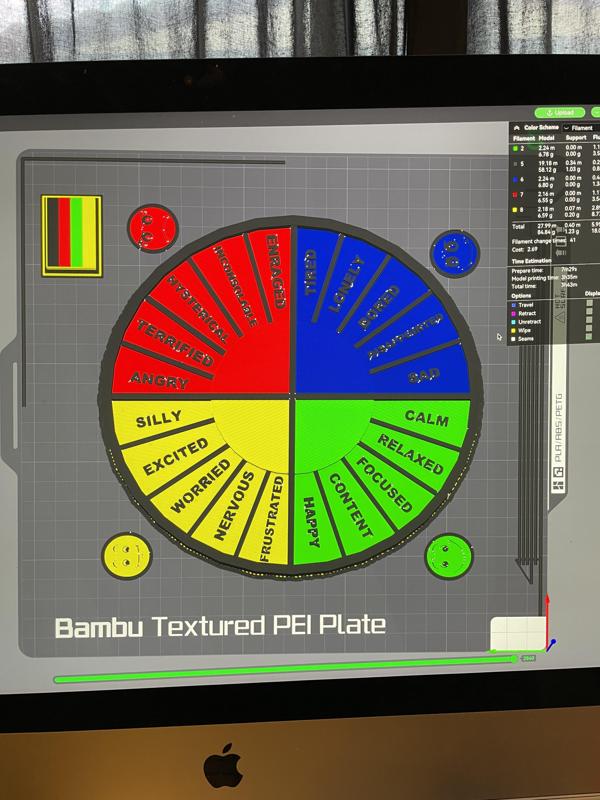The image size is (600, 800).
Task: Click the Prepare time entry
Action: click(544, 270)
